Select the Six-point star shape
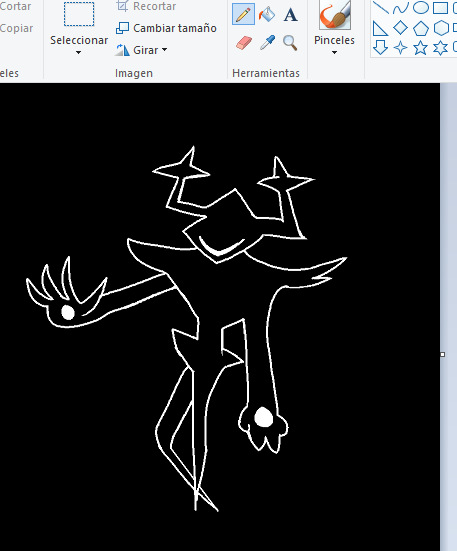This screenshot has width=457, height=551. coord(440,47)
